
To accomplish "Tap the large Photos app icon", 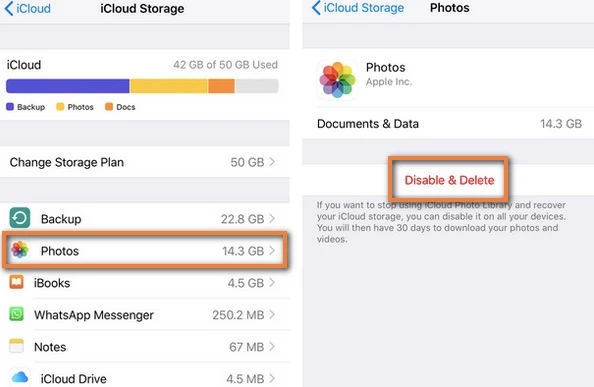I will coord(337,80).
